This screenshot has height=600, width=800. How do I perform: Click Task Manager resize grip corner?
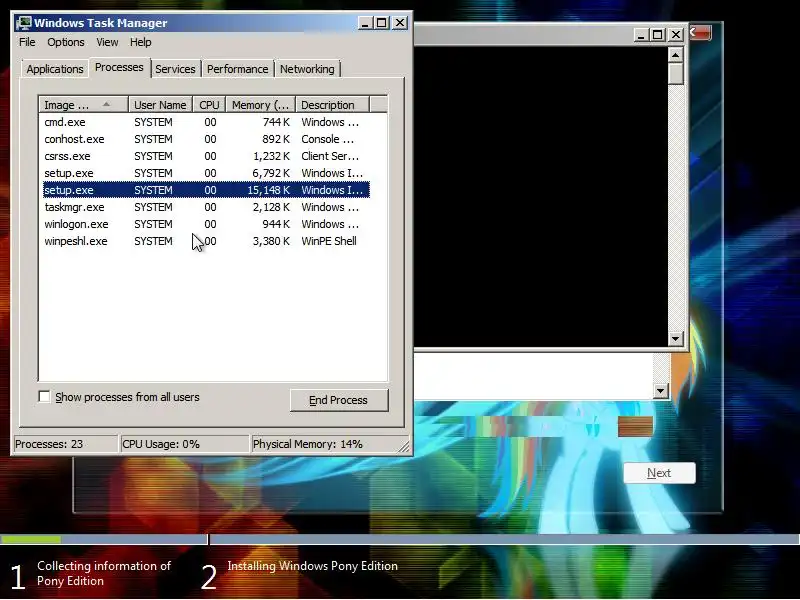404,447
